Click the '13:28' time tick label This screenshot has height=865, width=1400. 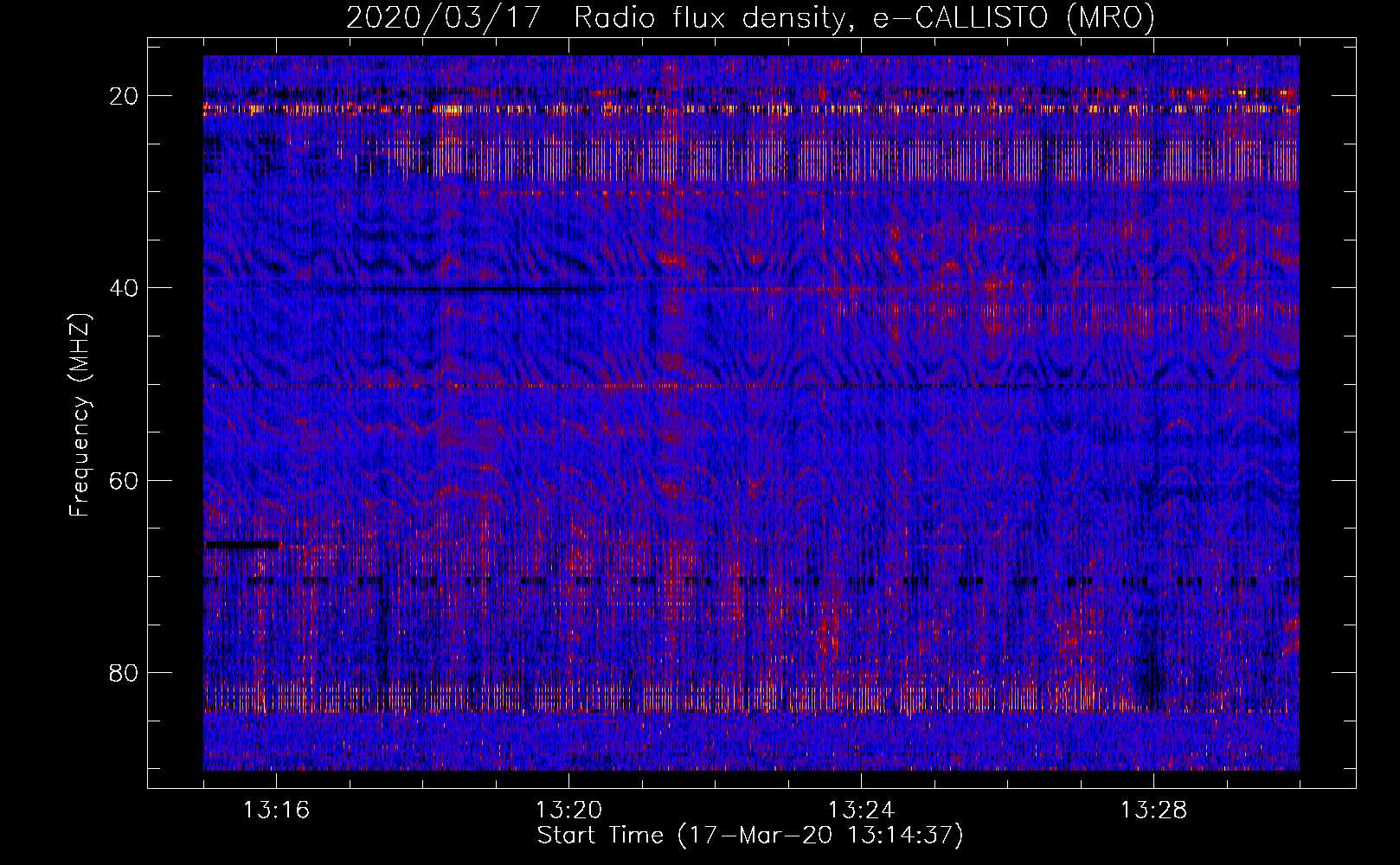(x=1153, y=811)
